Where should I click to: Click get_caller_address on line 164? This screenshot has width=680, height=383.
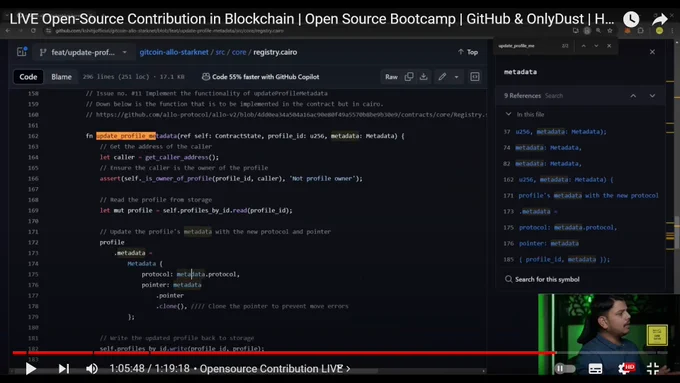[177, 157]
